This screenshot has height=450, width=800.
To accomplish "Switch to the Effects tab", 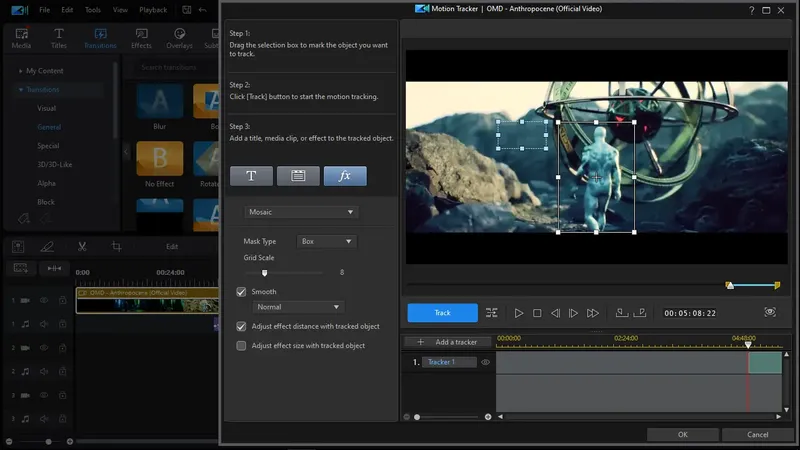I will click(x=142, y=38).
